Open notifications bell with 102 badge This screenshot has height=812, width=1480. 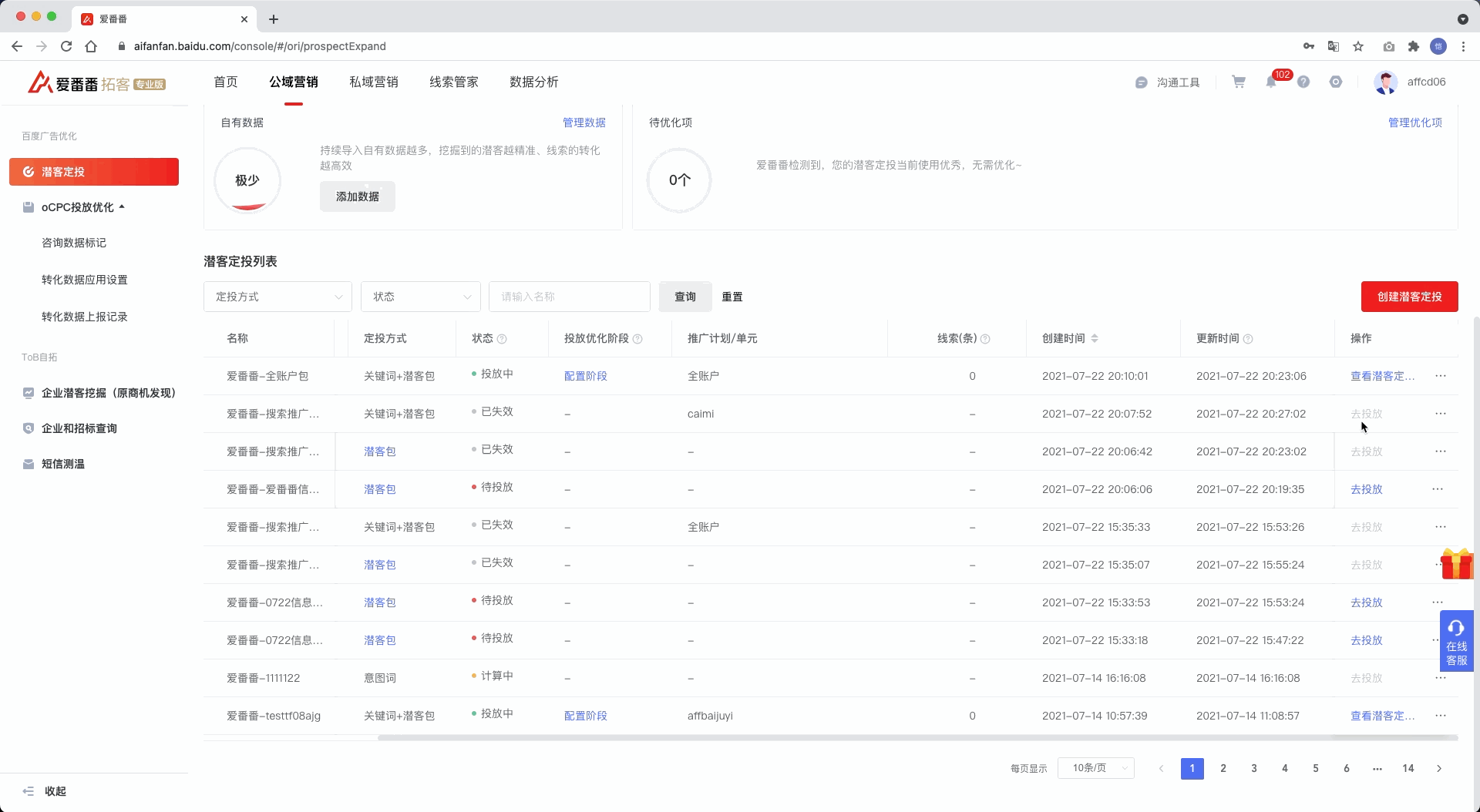tap(1271, 82)
